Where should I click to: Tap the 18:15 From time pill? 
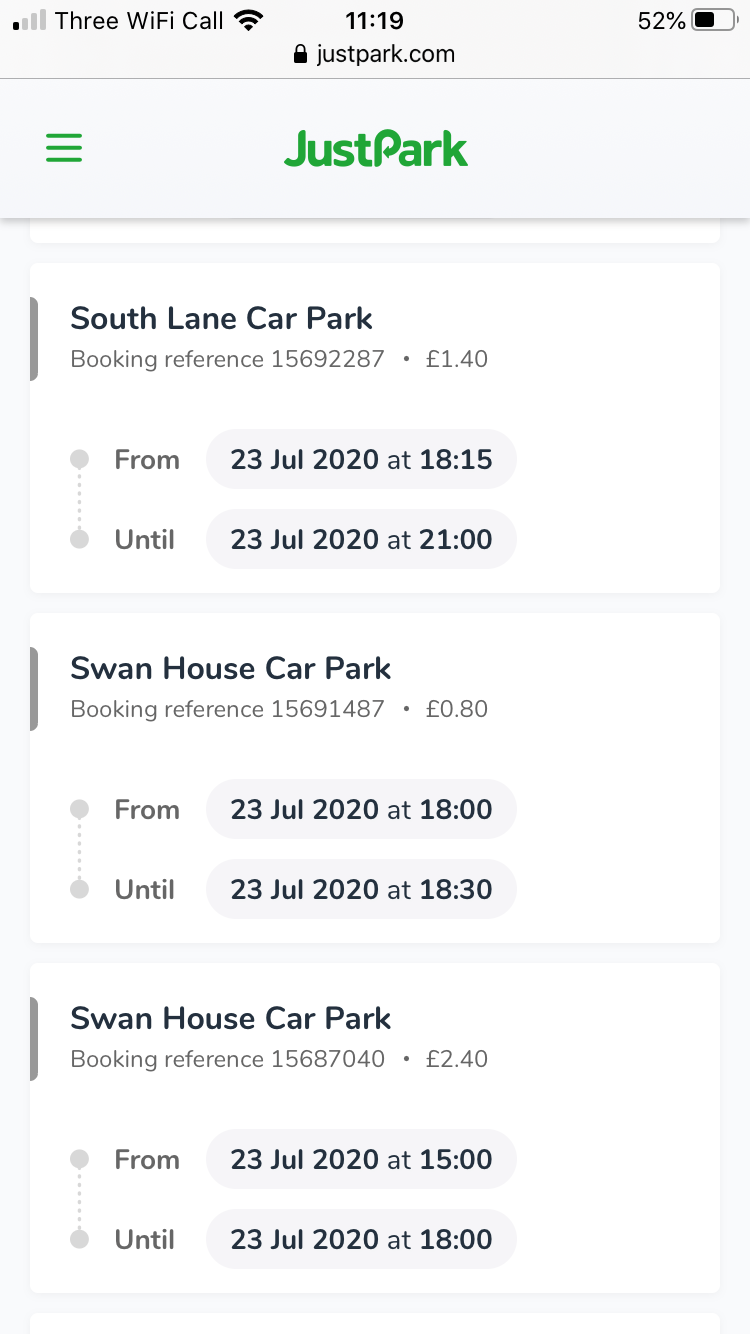point(361,460)
